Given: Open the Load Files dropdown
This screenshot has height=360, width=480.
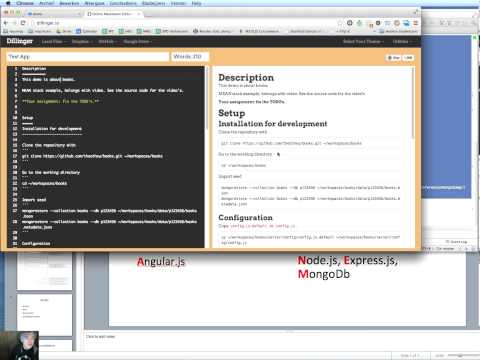Looking at the screenshot, I should (x=54, y=41).
